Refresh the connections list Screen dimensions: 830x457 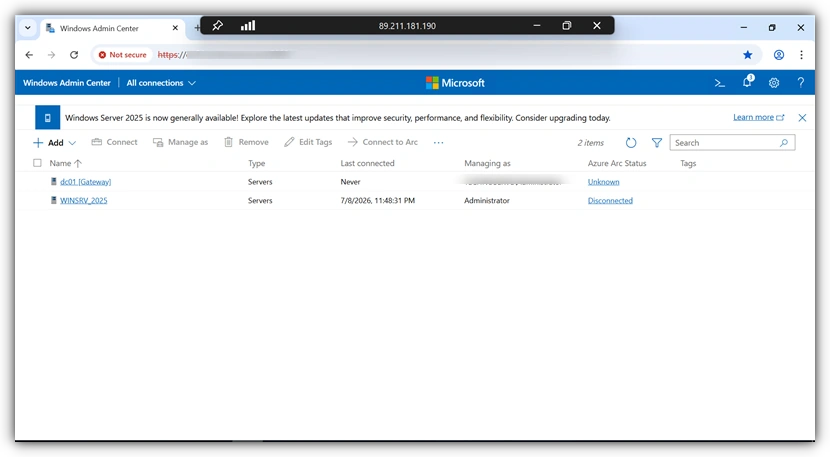point(630,142)
